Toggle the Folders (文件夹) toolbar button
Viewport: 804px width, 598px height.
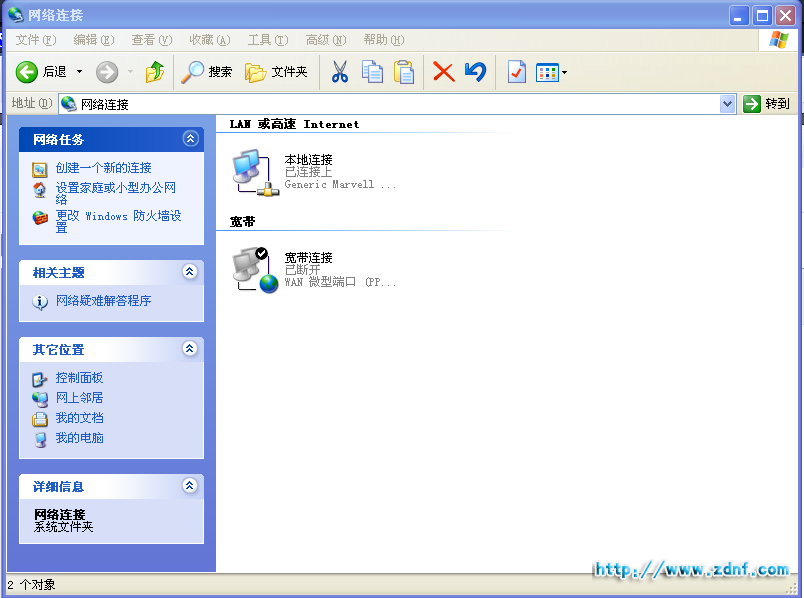point(276,72)
